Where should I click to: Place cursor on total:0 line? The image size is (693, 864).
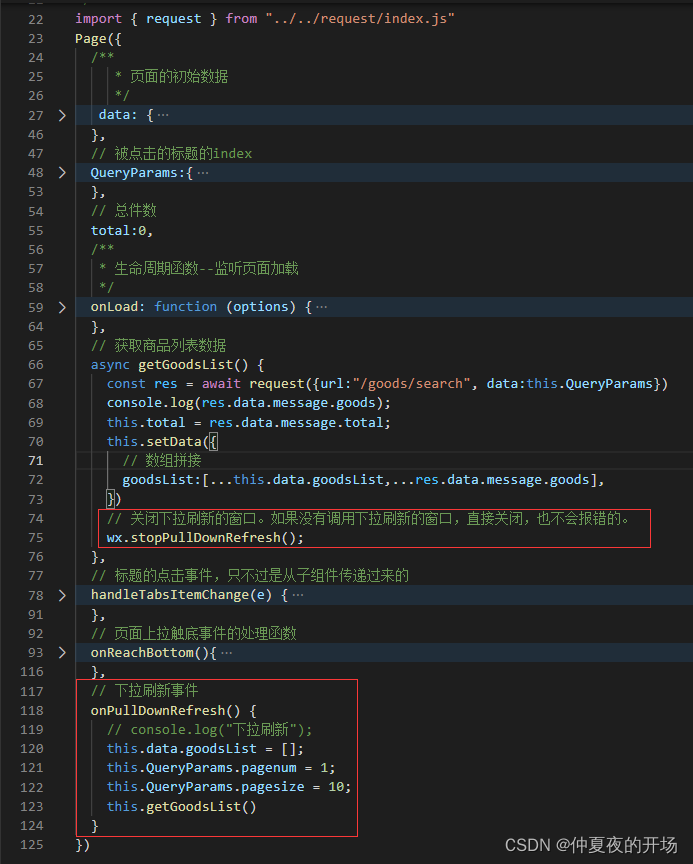click(122, 230)
